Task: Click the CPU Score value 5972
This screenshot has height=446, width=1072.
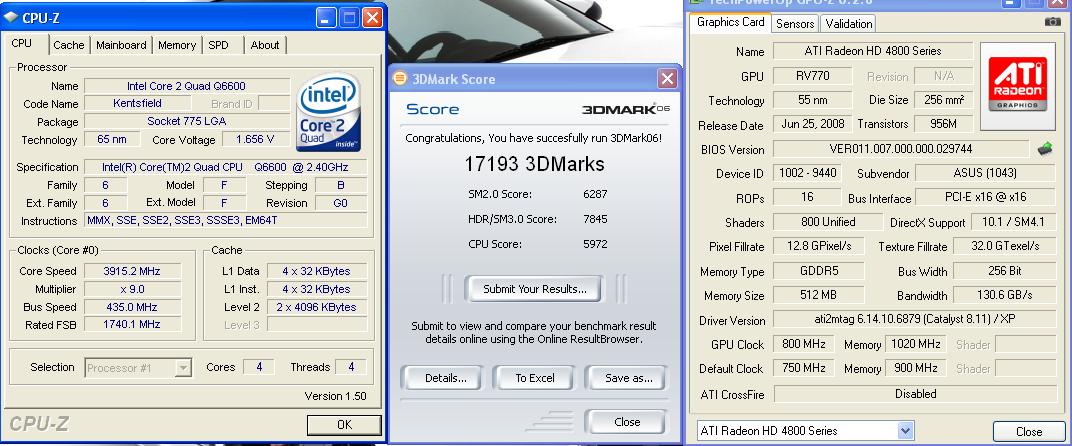Action: coord(595,244)
